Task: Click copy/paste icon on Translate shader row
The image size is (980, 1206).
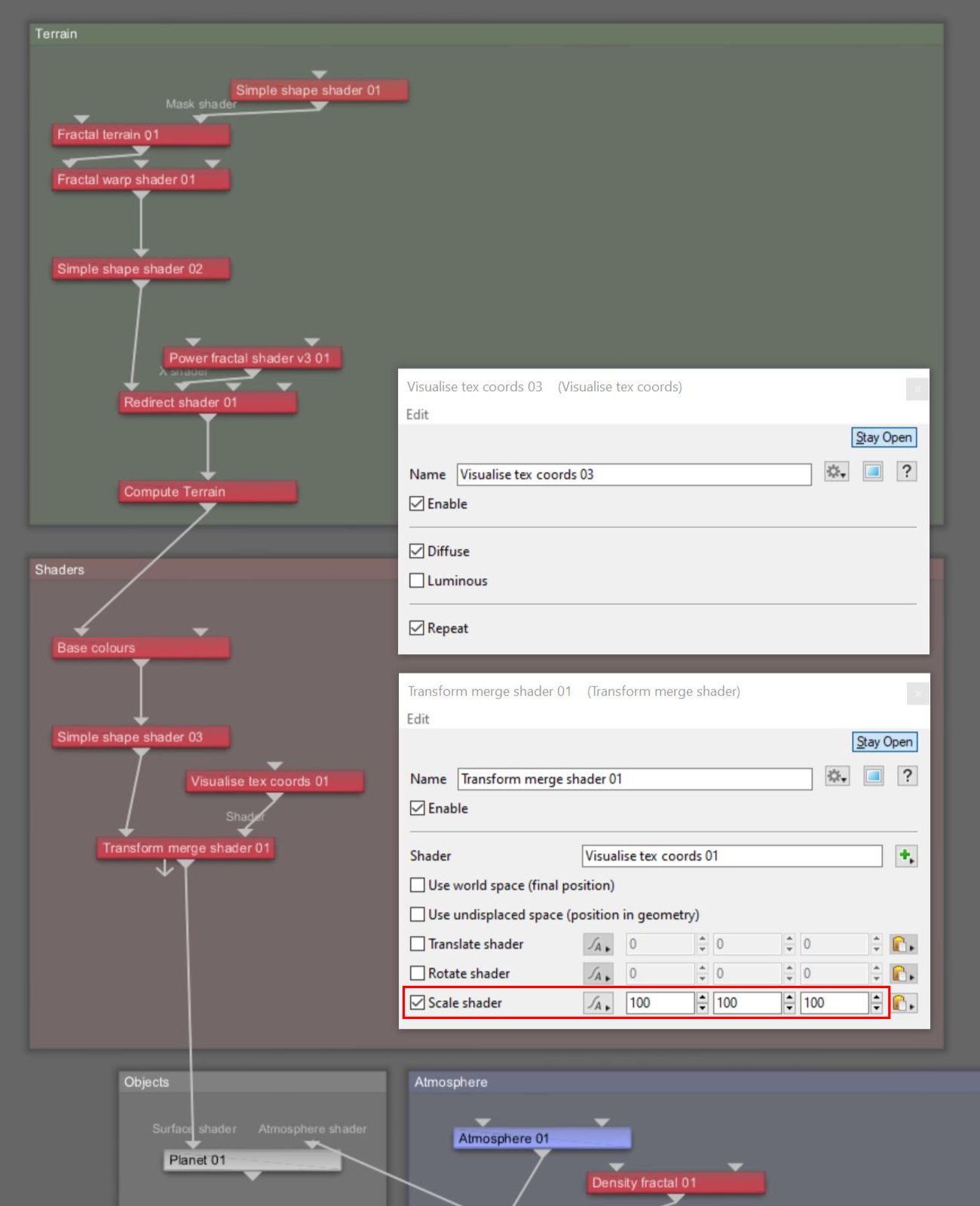Action: [x=903, y=944]
